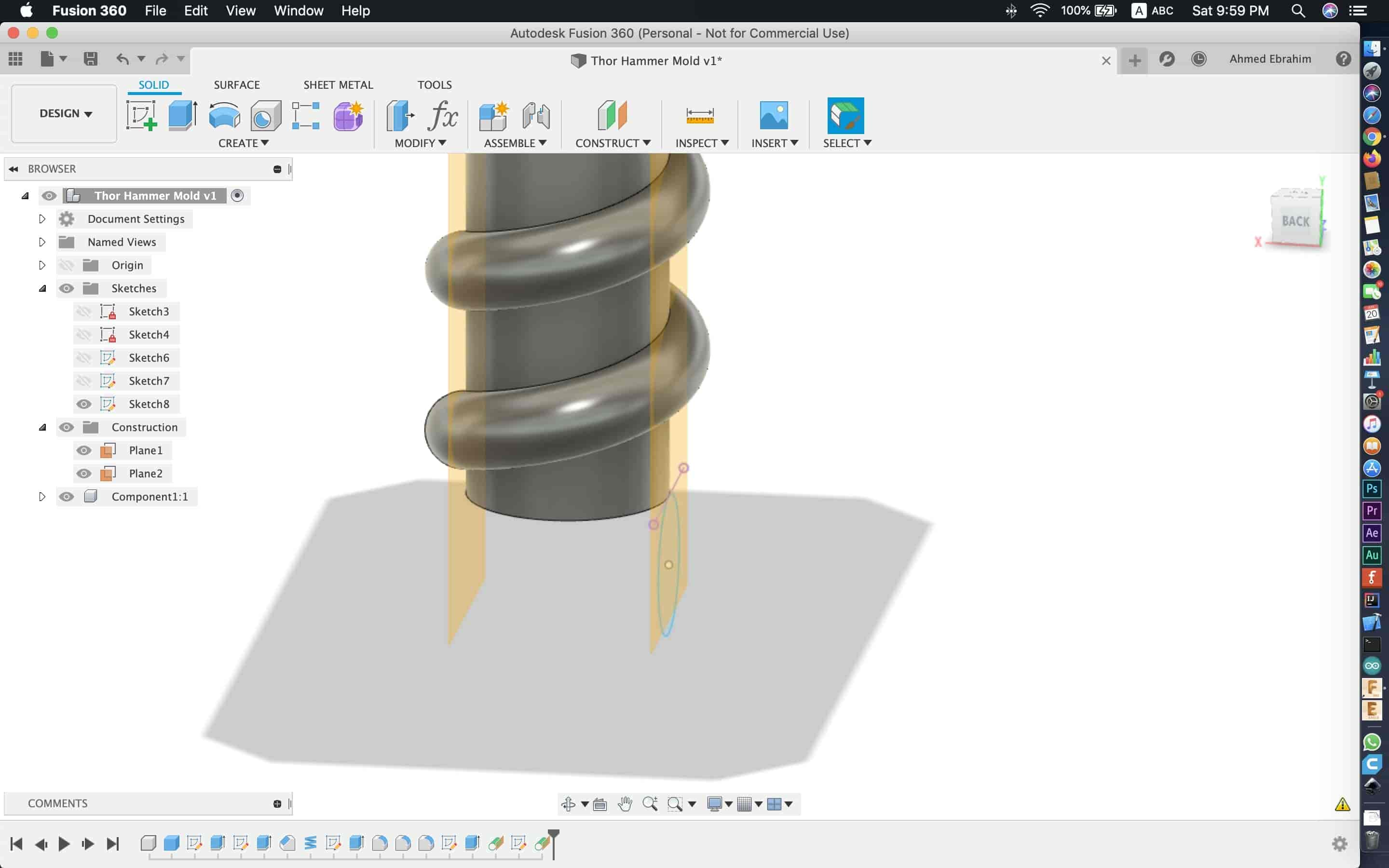Close Thor Hammer Mold v1 tab

coord(1106,61)
